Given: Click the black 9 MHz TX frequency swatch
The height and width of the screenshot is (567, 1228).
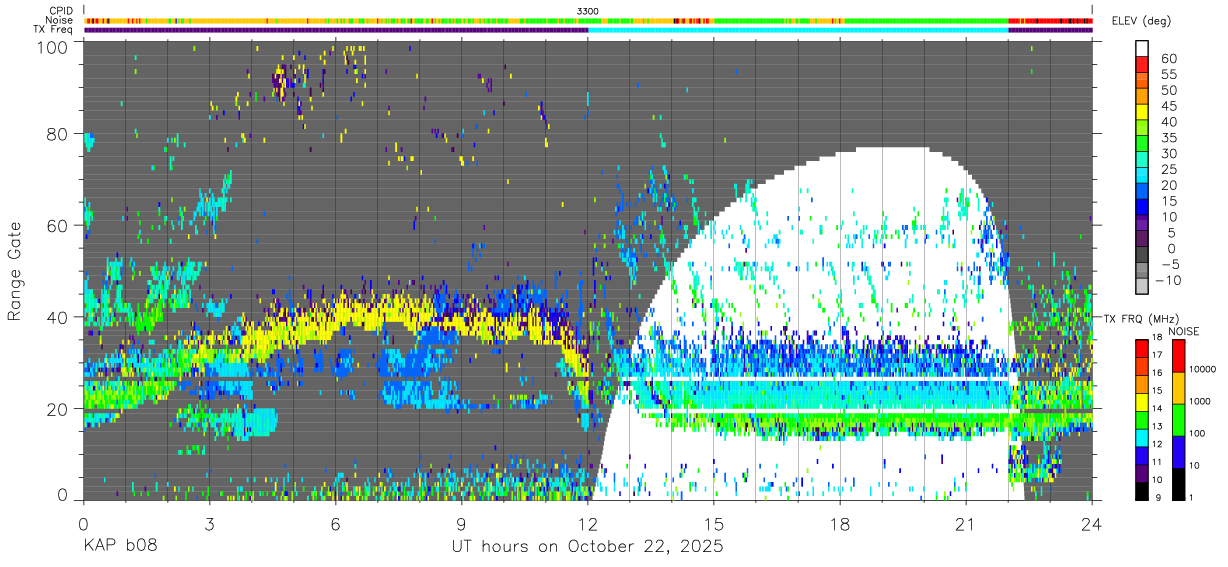Looking at the screenshot, I should tap(1142, 492).
